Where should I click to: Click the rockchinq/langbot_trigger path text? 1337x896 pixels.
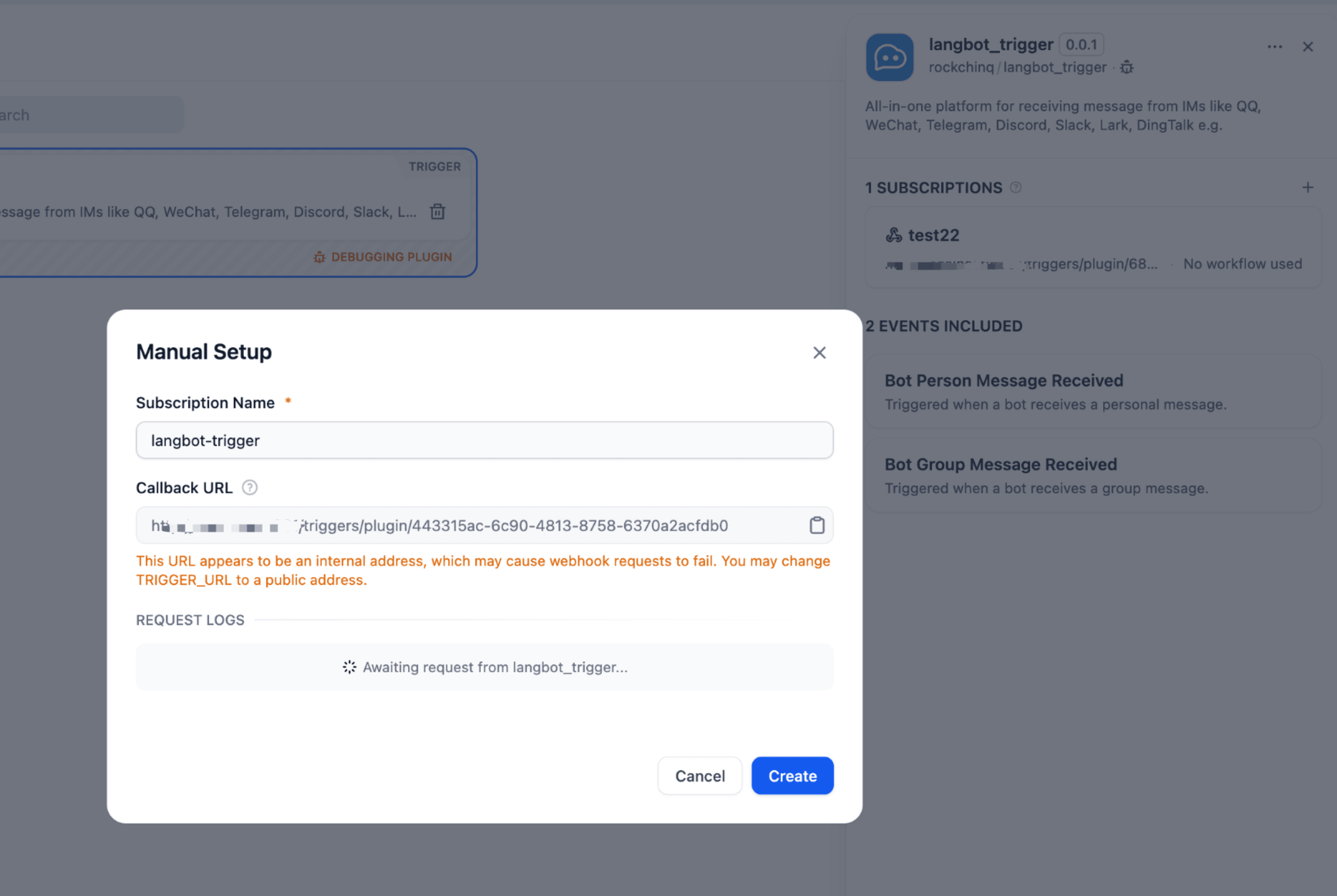coord(1018,67)
